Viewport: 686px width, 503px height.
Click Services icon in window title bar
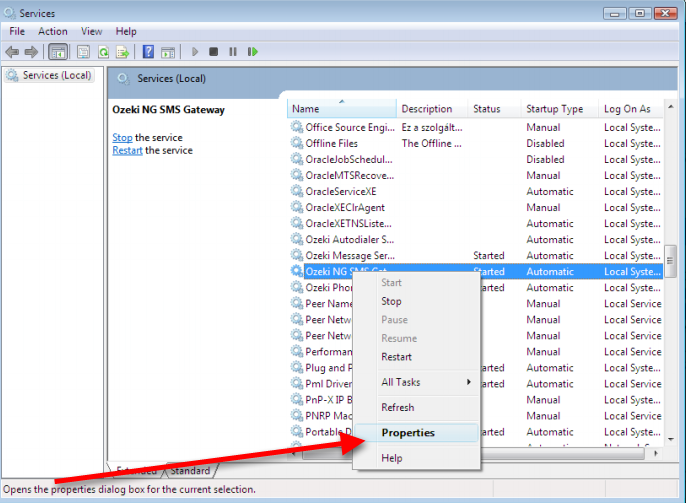(x=10, y=13)
